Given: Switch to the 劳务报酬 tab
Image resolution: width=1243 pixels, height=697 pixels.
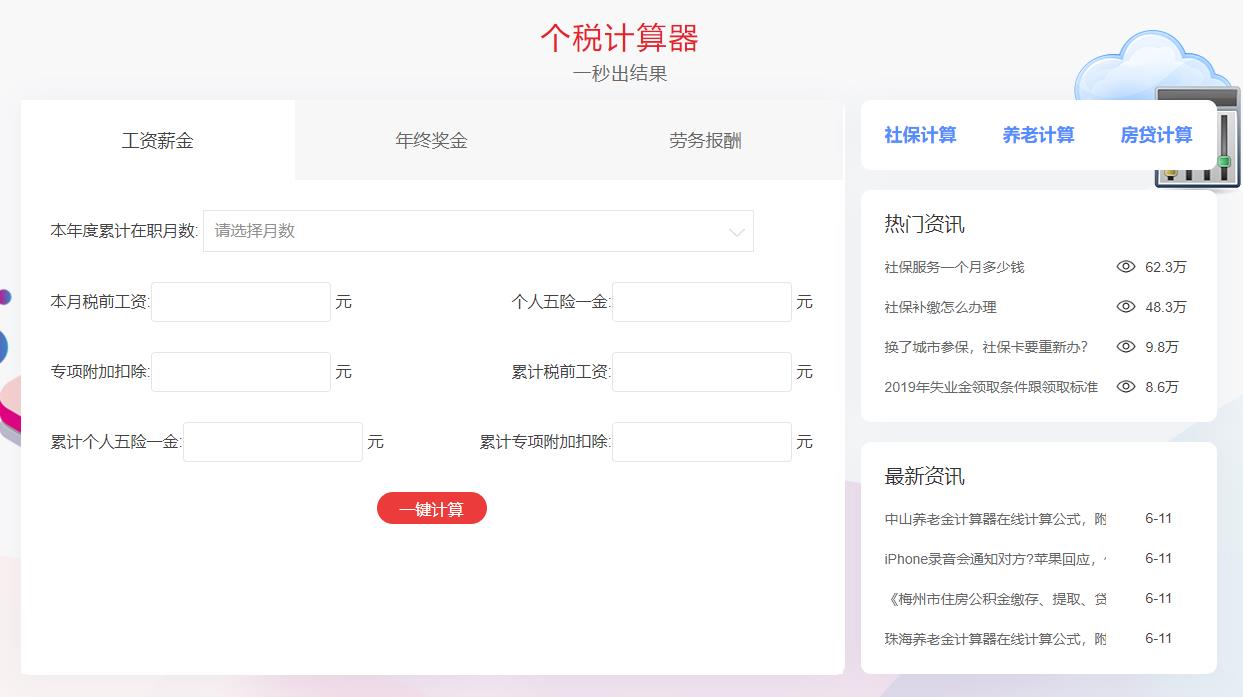Looking at the screenshot, I should (707, 141).
